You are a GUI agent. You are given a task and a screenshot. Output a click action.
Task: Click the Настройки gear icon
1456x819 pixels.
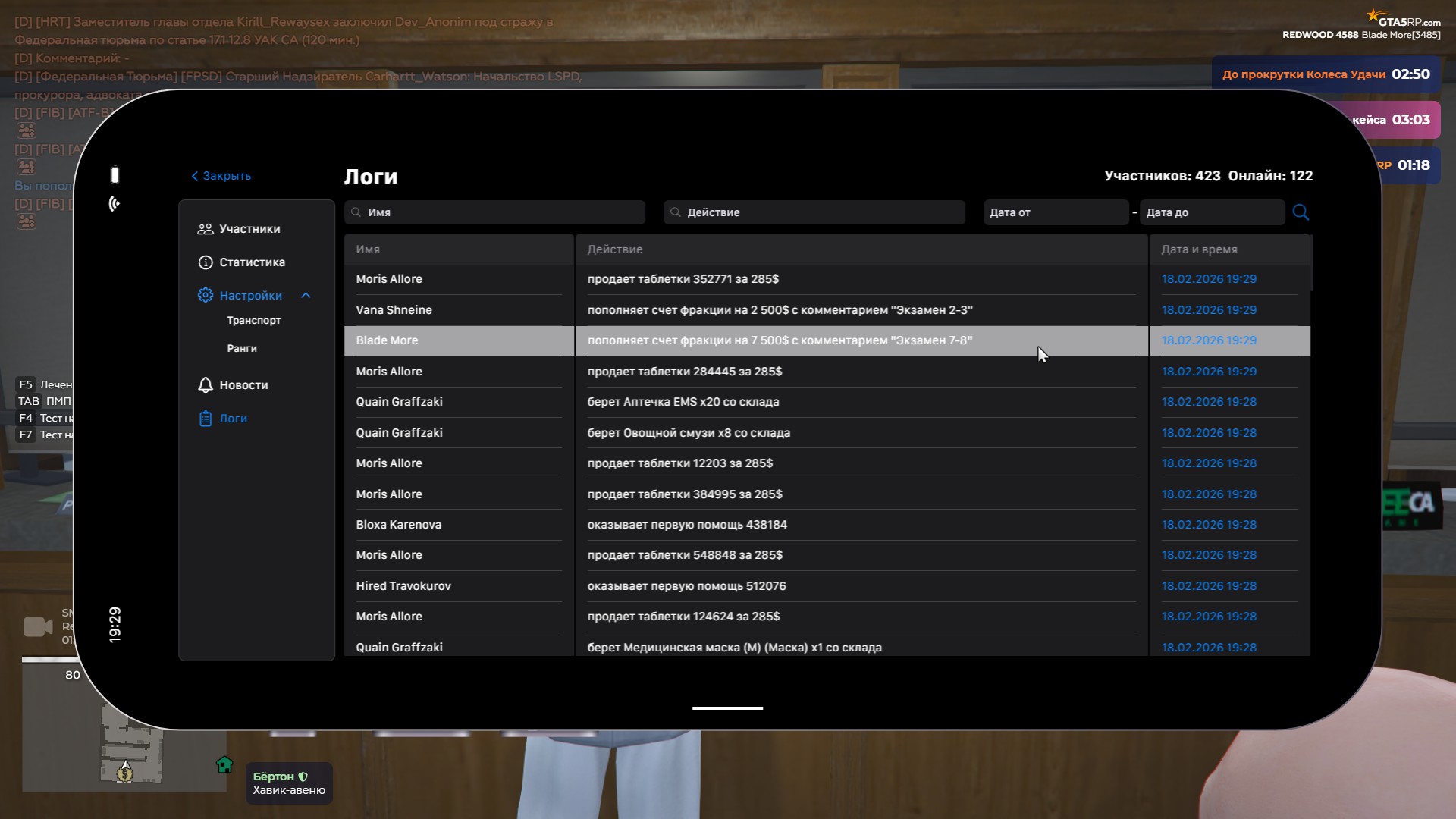click(205, 296)
